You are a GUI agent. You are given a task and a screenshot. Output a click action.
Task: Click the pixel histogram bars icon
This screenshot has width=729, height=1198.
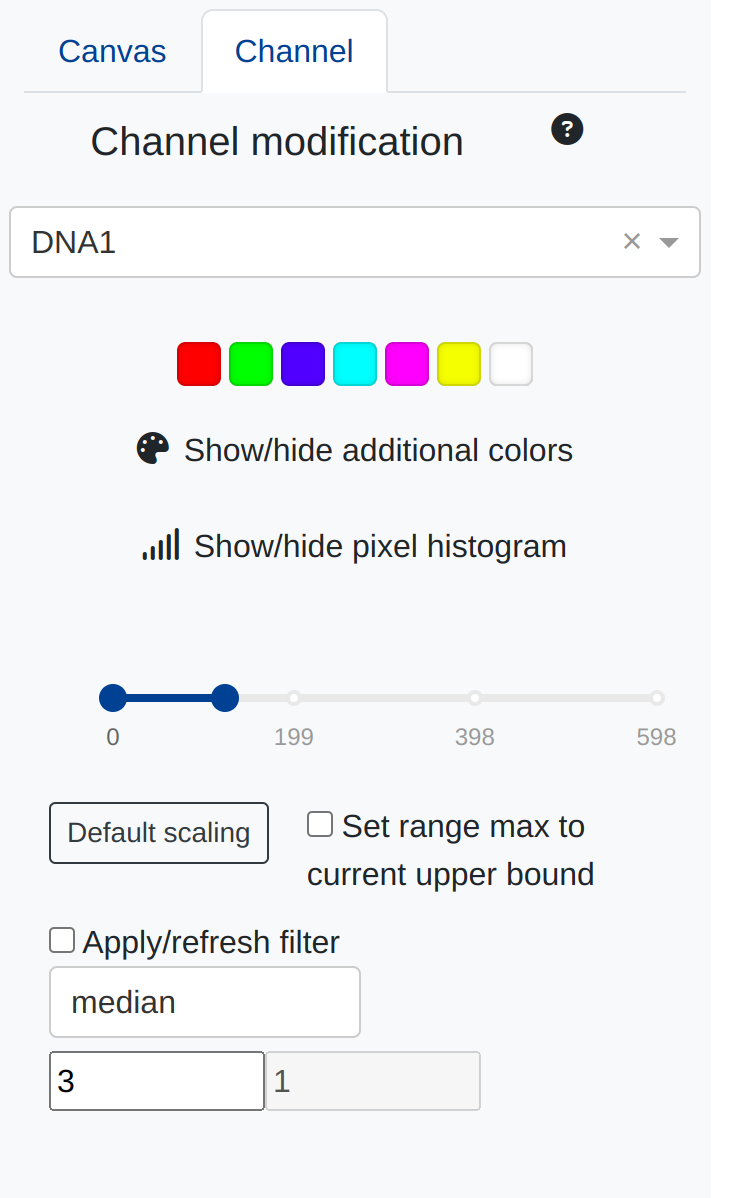tap(161, 545)
